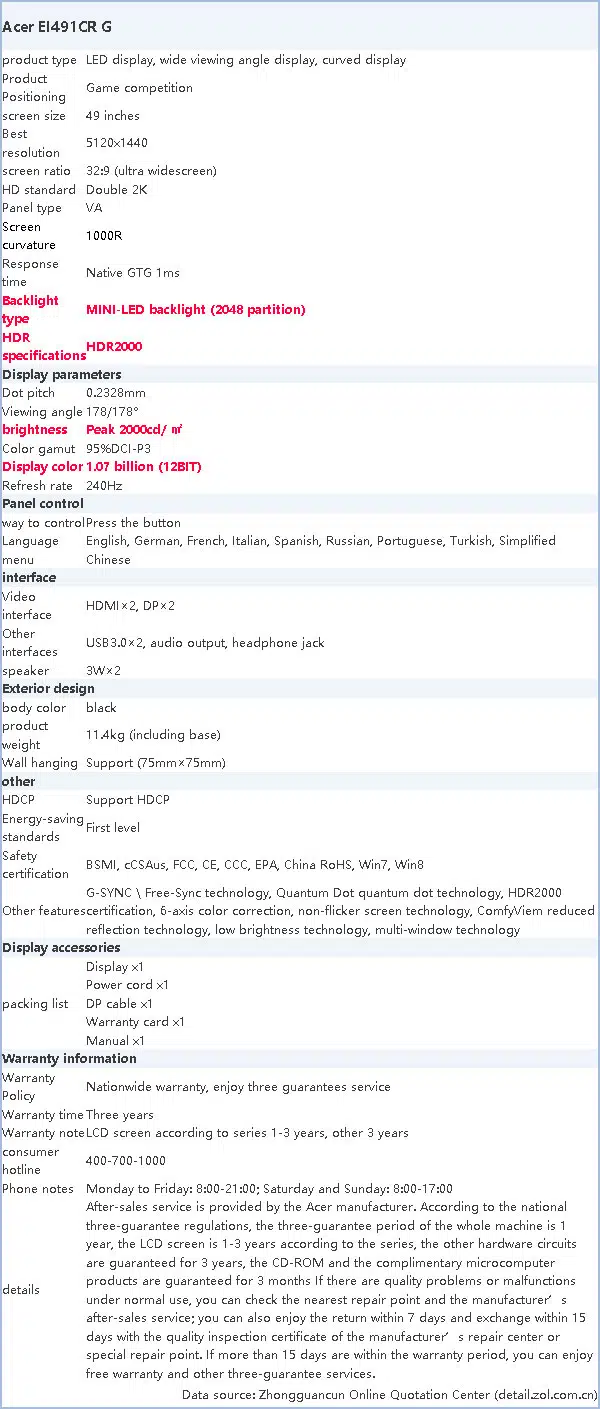Viewport: 600px width, 1409px height.
Task: Select the 'VA' panel type value
Action: (x=94, y=208)
